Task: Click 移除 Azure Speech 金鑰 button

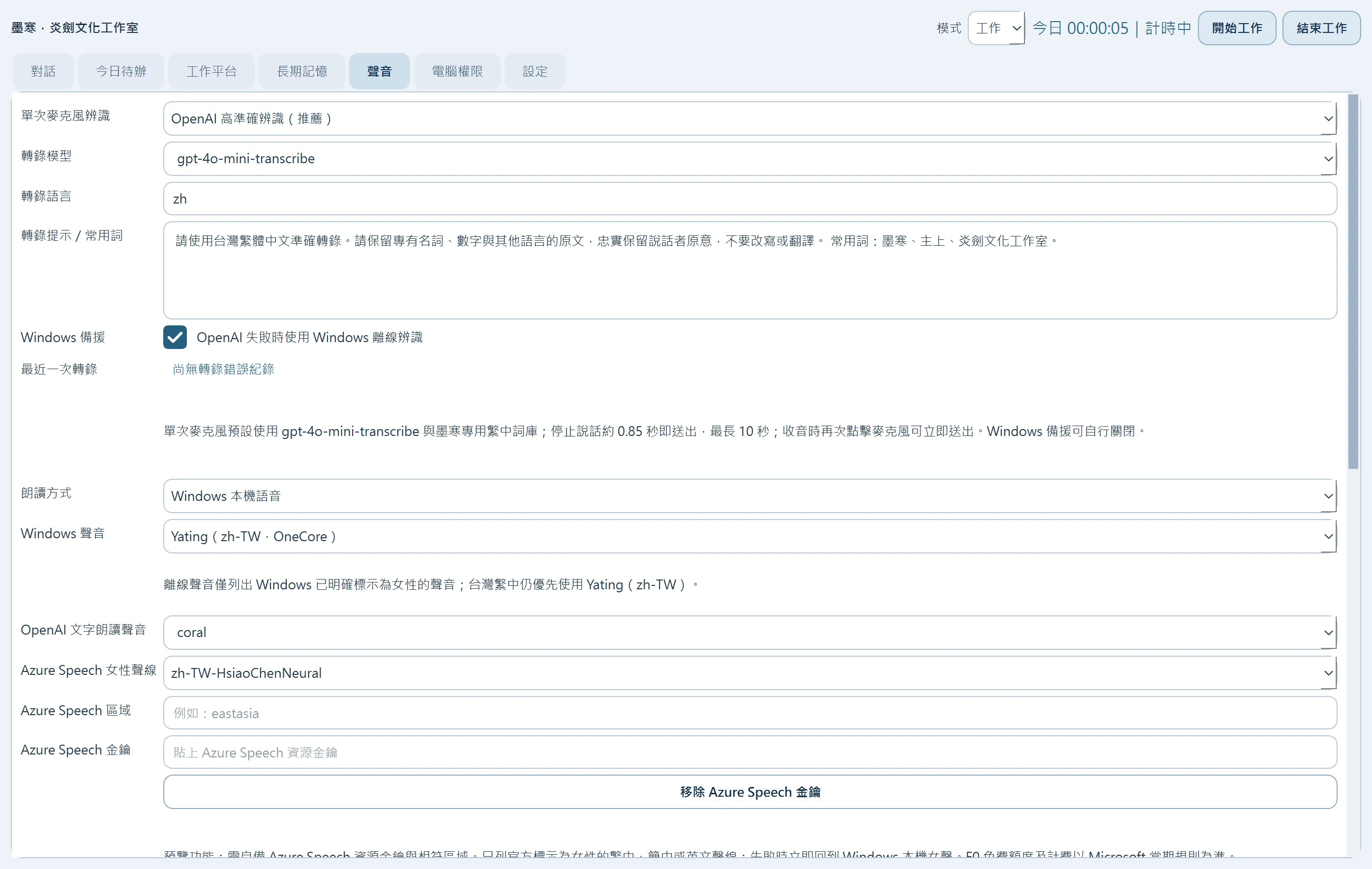Action: tap(750, 791)
